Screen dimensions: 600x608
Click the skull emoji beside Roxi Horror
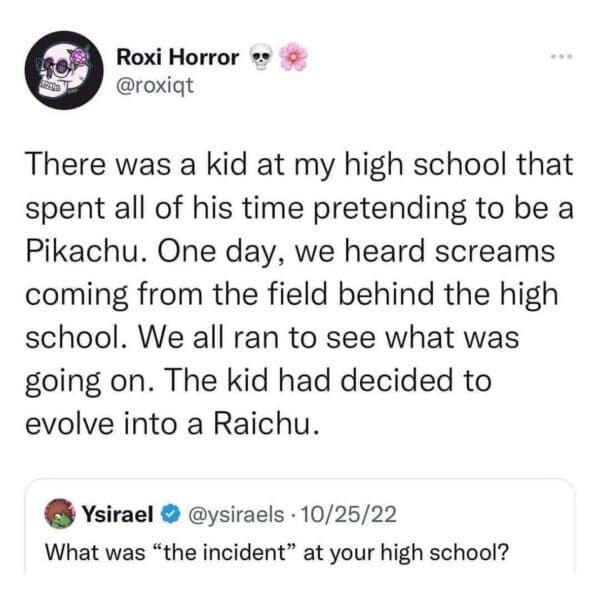click(x=260, y=57)
